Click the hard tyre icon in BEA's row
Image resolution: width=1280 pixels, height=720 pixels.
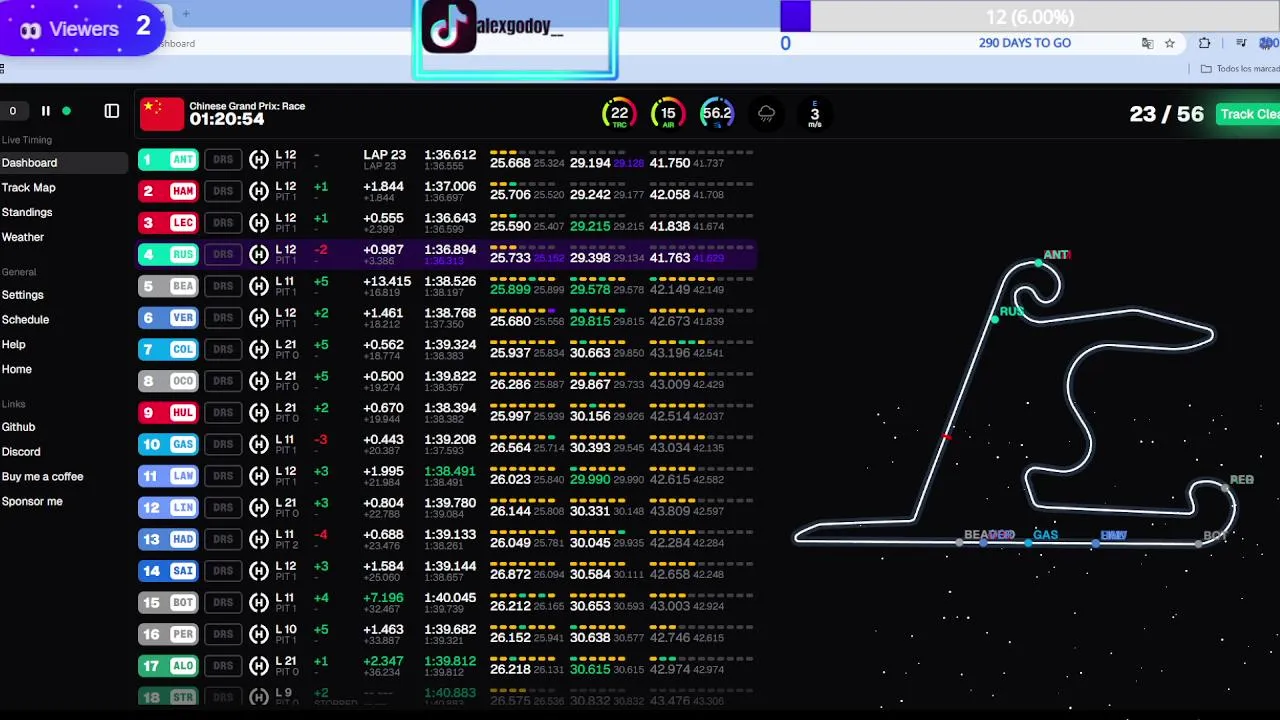(259, 286)
